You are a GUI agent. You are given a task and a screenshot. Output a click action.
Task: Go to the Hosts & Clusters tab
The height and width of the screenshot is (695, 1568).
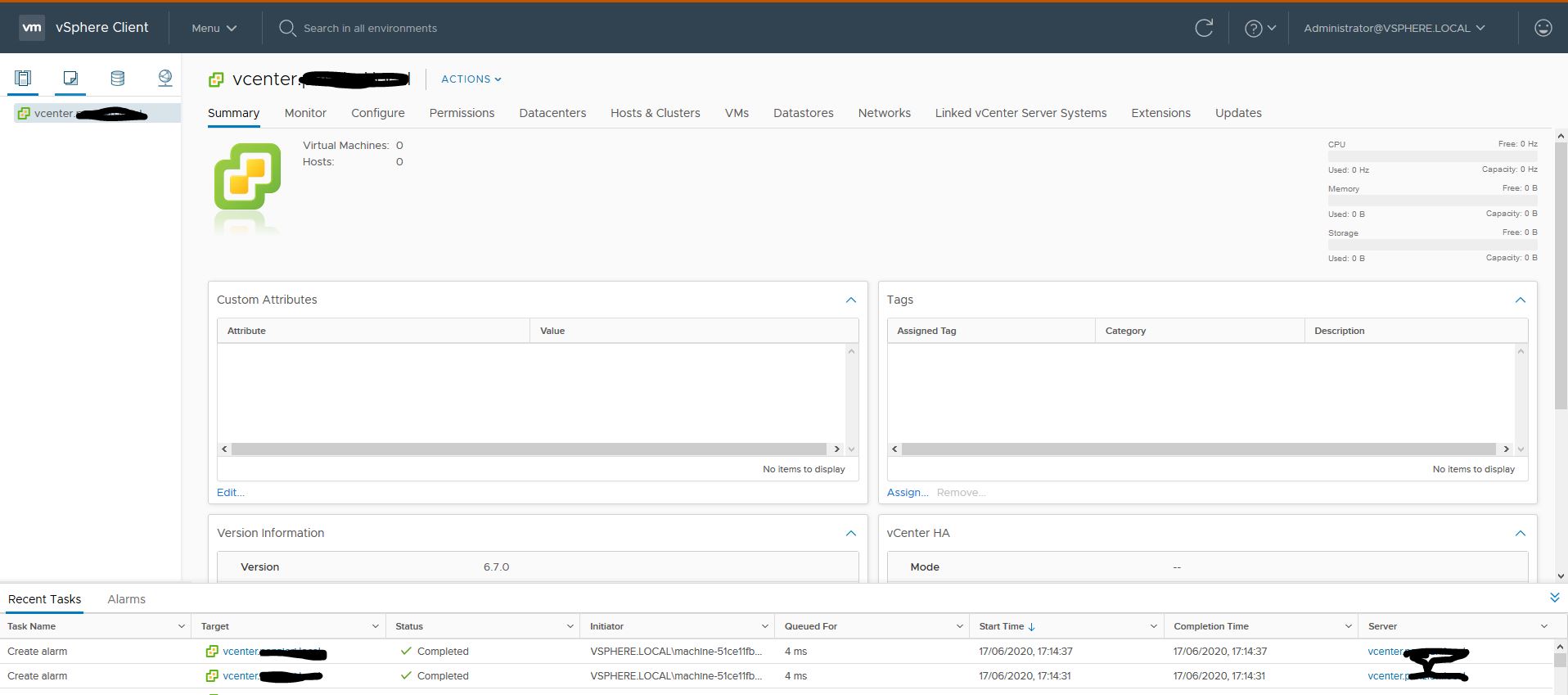(x=656, y=113)
